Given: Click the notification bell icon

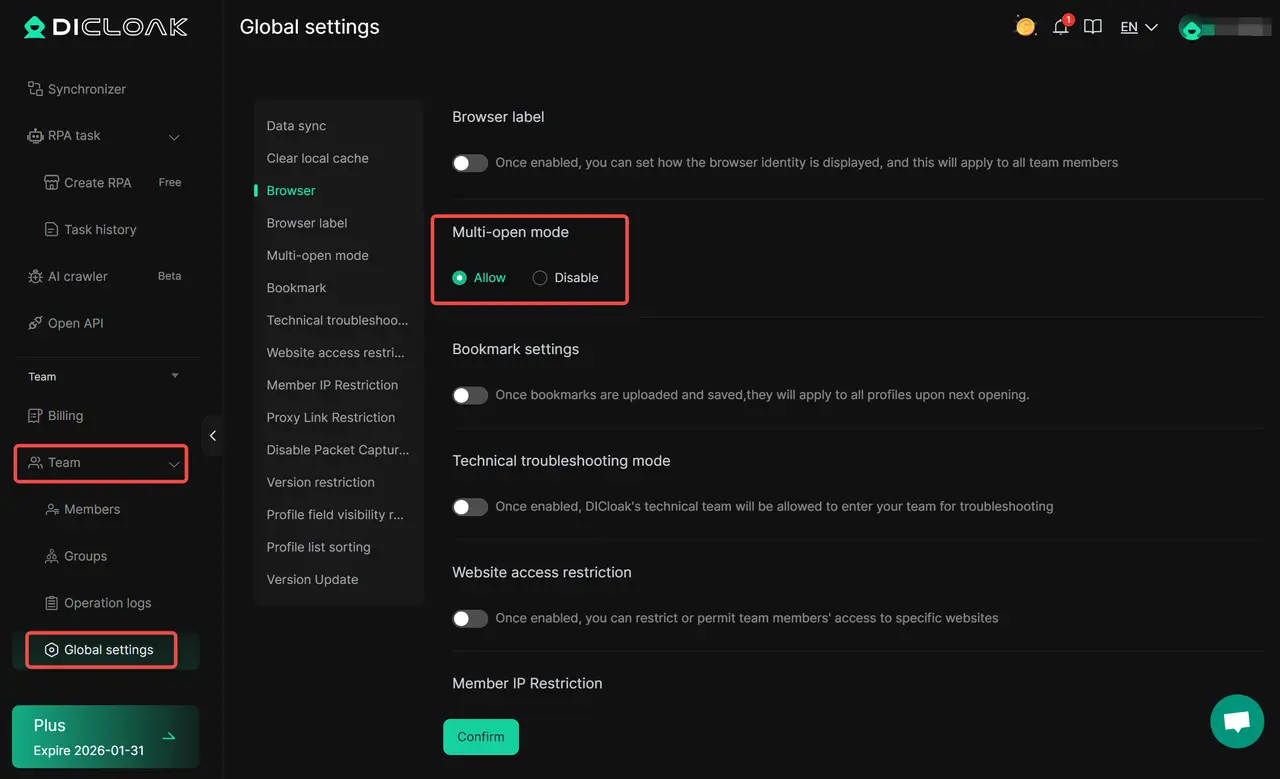Looking at the screenshot, I should point(1060,27).
